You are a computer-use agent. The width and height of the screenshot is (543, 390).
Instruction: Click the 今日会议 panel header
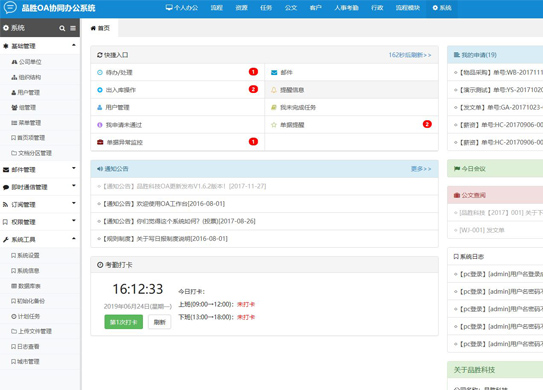tap(495, 169)
